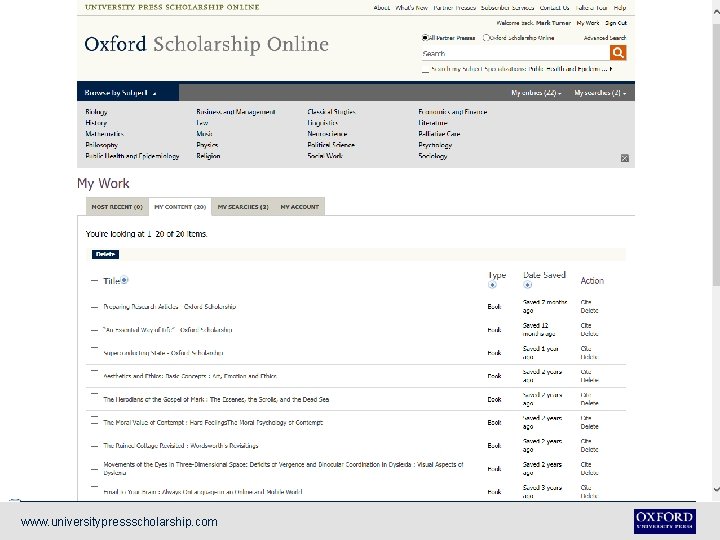Toggle the select-all checkbox beside Title
The width and height of the screenshot is (720, 540).
pyautogui.click(x=94, y=281)
